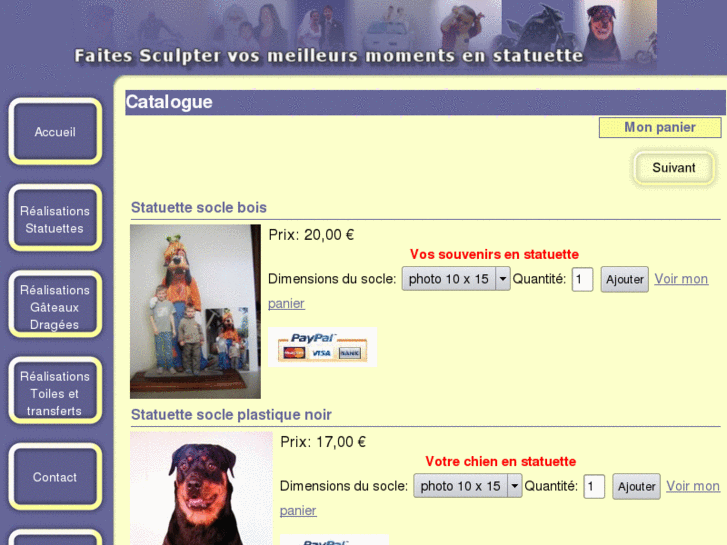Click 'Votre chien en statuette' red text
Screen dimensions: 727x545
click(x=501, y=461)
